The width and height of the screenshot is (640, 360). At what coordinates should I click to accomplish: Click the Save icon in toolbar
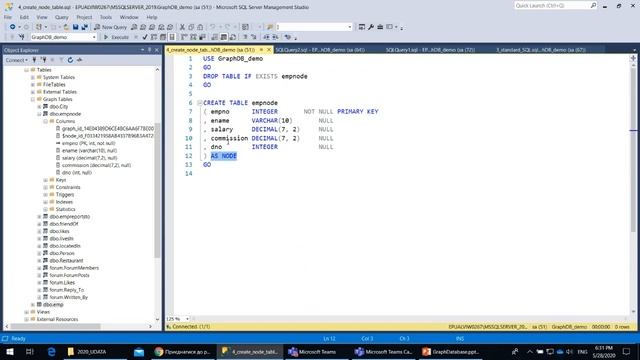click(76, 27)
